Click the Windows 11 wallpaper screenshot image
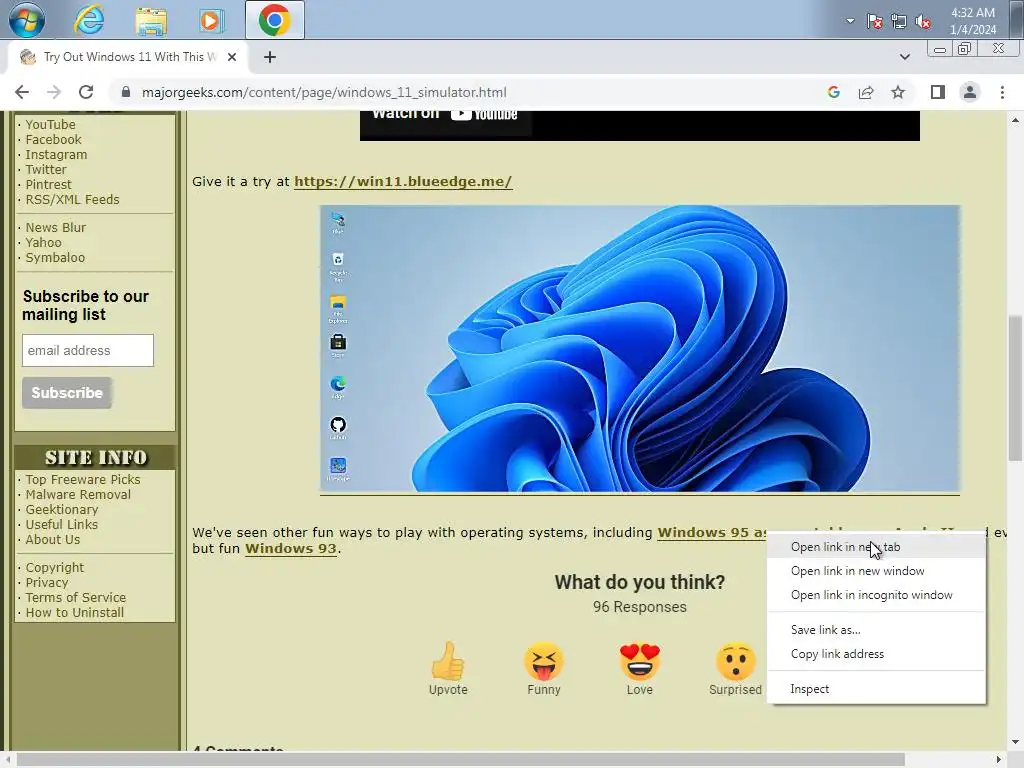1024x768 pixels. tap(640, 349)
